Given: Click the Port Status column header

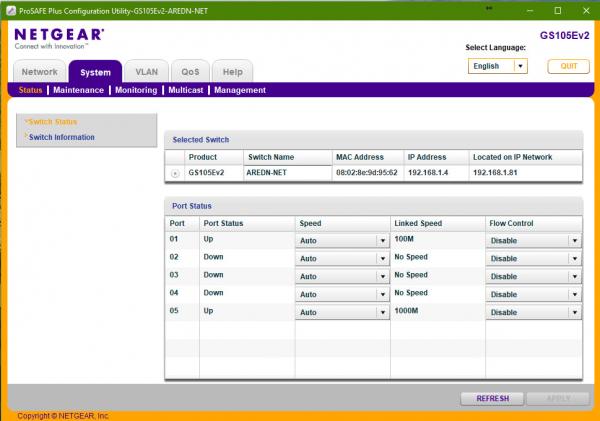Looking at the screenshot, I should pyautogui.click(x=247, y=224).
